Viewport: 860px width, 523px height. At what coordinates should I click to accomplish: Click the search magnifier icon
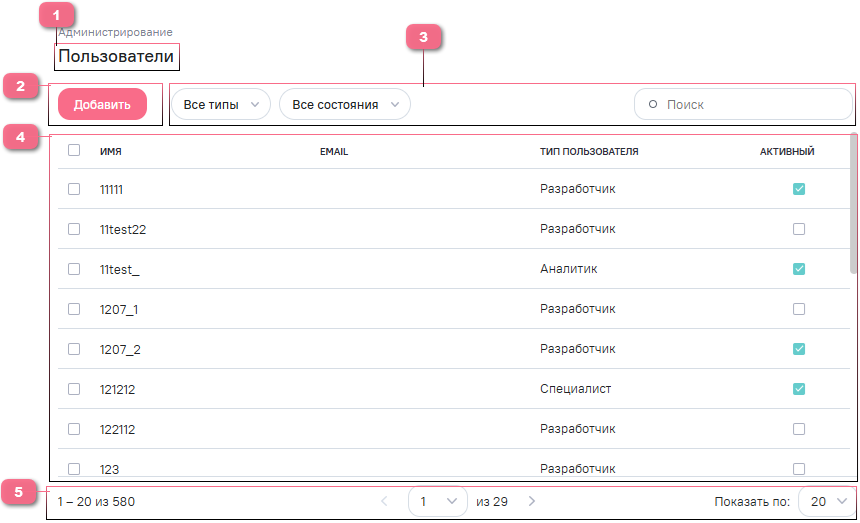click(x=653, y=105)
